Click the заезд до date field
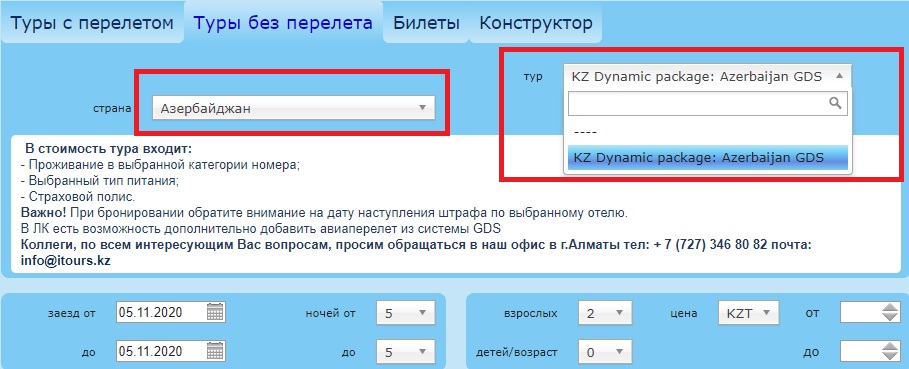This screenshot has width=909, height=369. 160,351
